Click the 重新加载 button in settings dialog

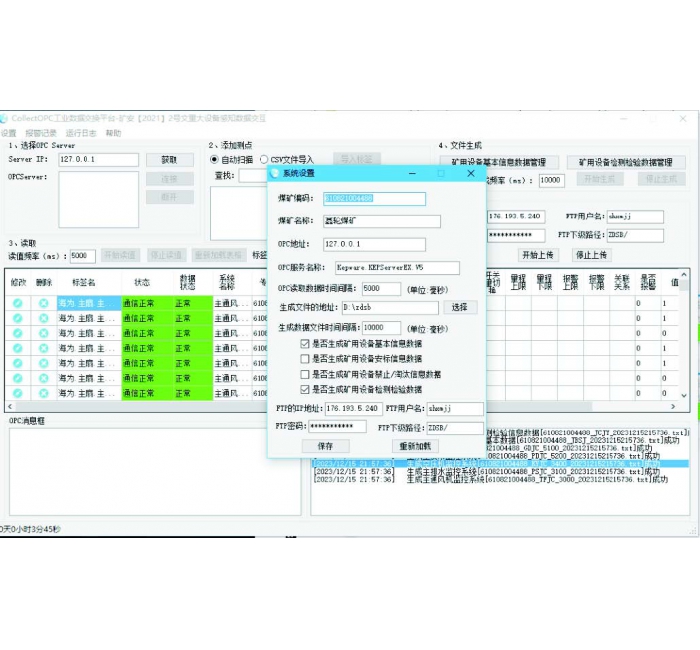[x=416, y=445]
